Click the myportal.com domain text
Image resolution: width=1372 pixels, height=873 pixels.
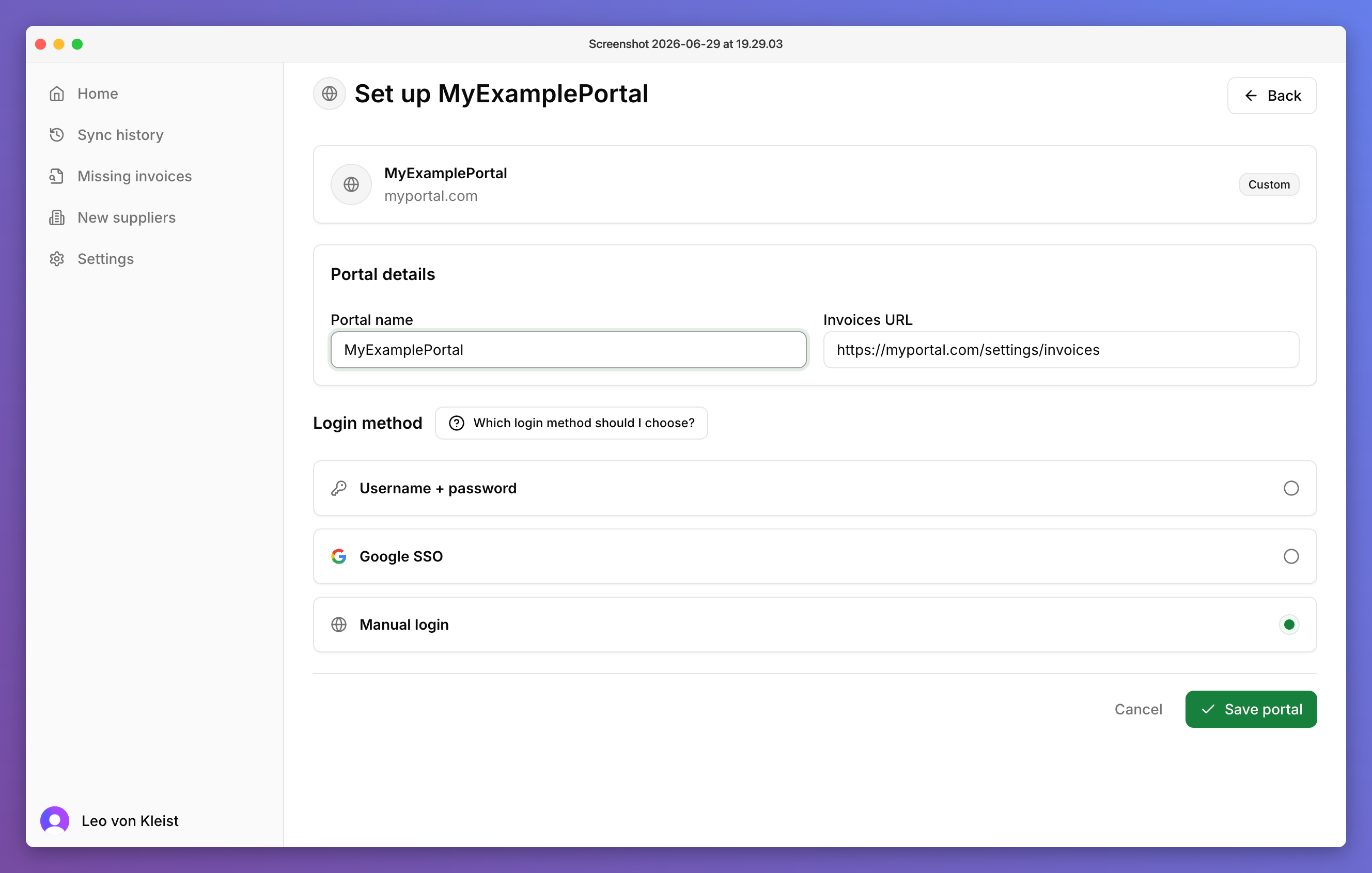pyautogui.click(x=431, y=196)
